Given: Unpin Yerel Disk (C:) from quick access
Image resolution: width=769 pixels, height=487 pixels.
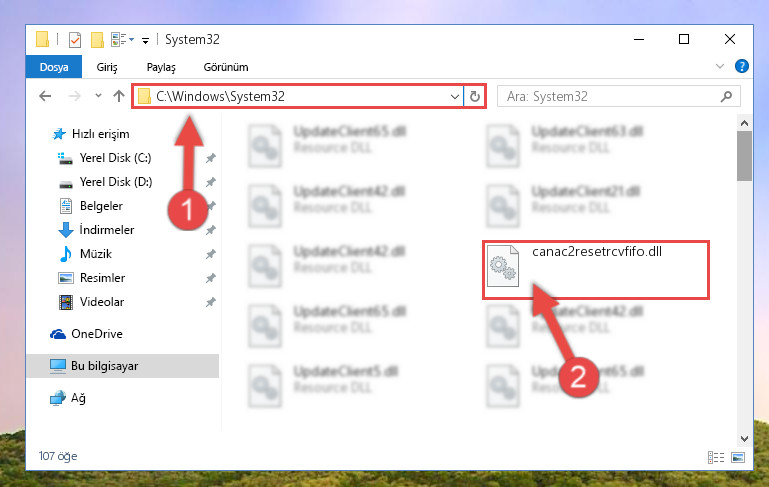Looking at the screenshot, I should pos(210,158).
